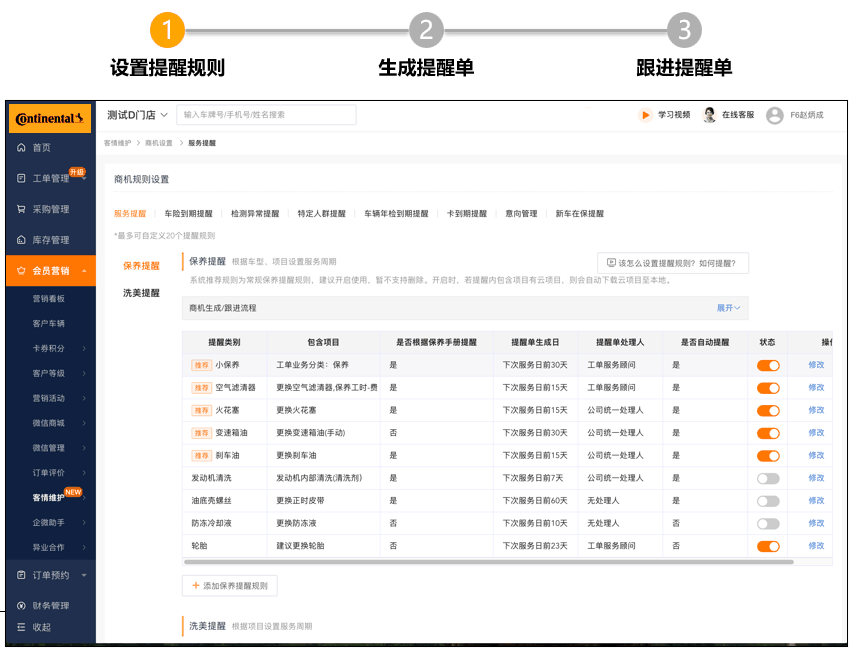
Task: Click the 财务管理 finance icon
Action: point(21,605)
